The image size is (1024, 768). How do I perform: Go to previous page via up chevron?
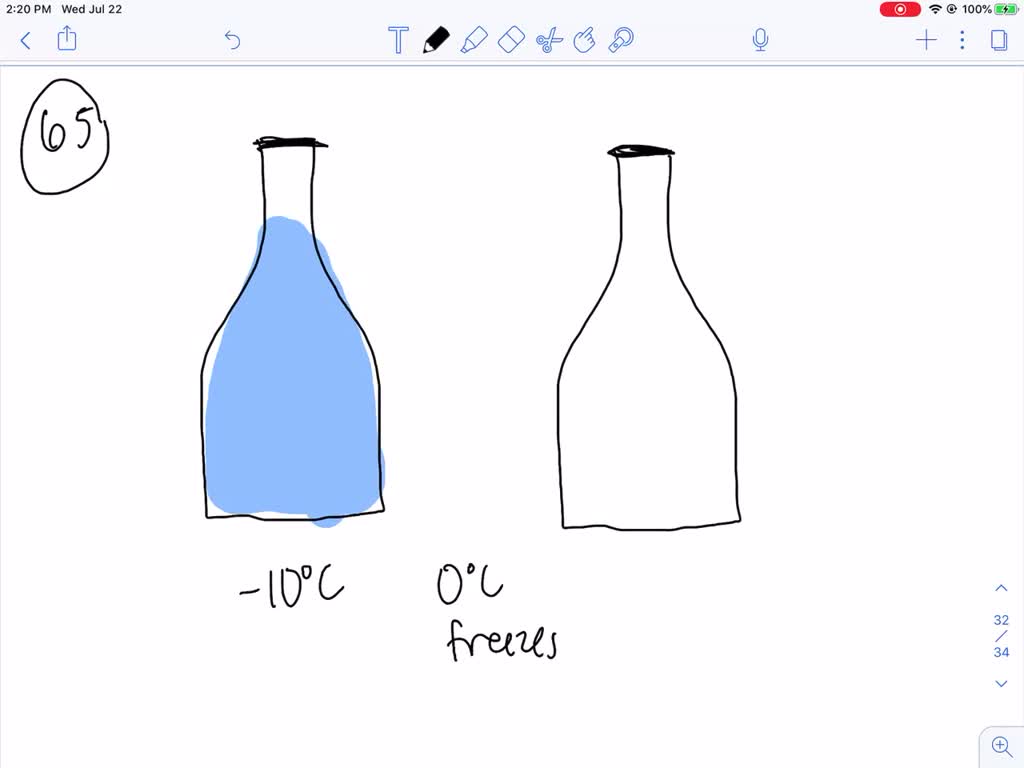click(1001, 587)
